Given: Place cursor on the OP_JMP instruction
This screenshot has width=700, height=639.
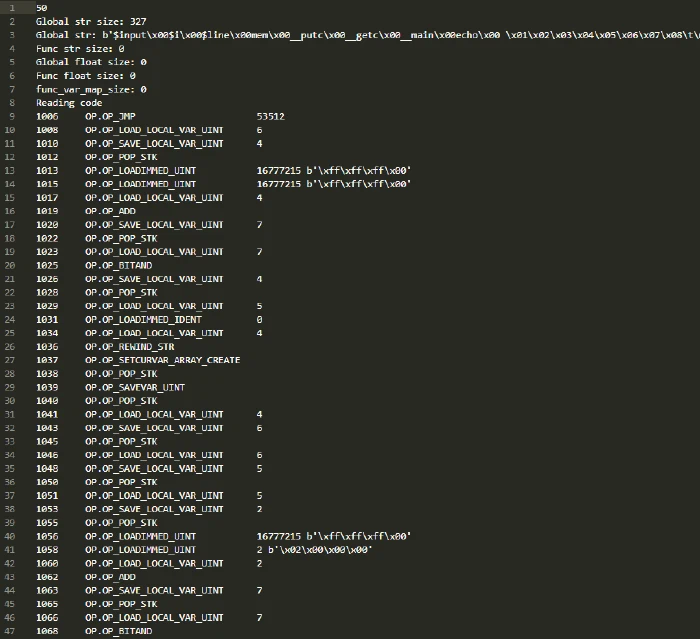Looking at the screenshot, I should coord(110,117).
